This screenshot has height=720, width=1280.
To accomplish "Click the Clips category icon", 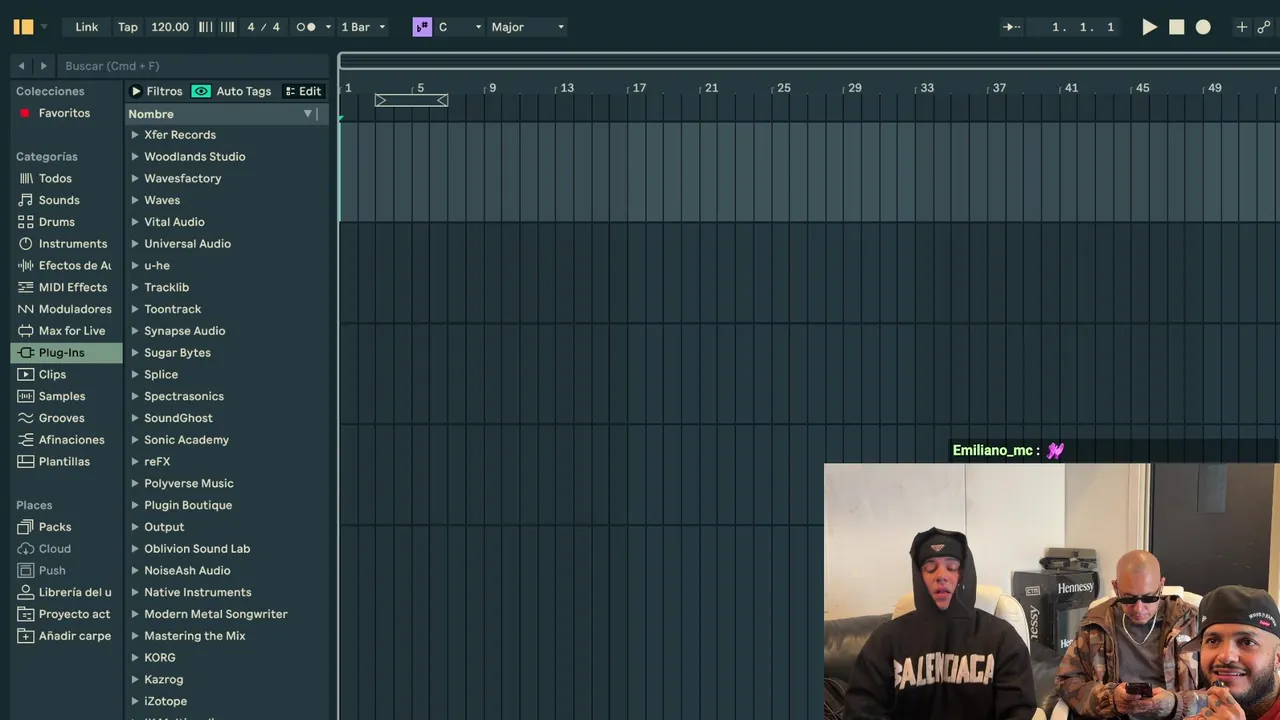I will pos(26,375).
